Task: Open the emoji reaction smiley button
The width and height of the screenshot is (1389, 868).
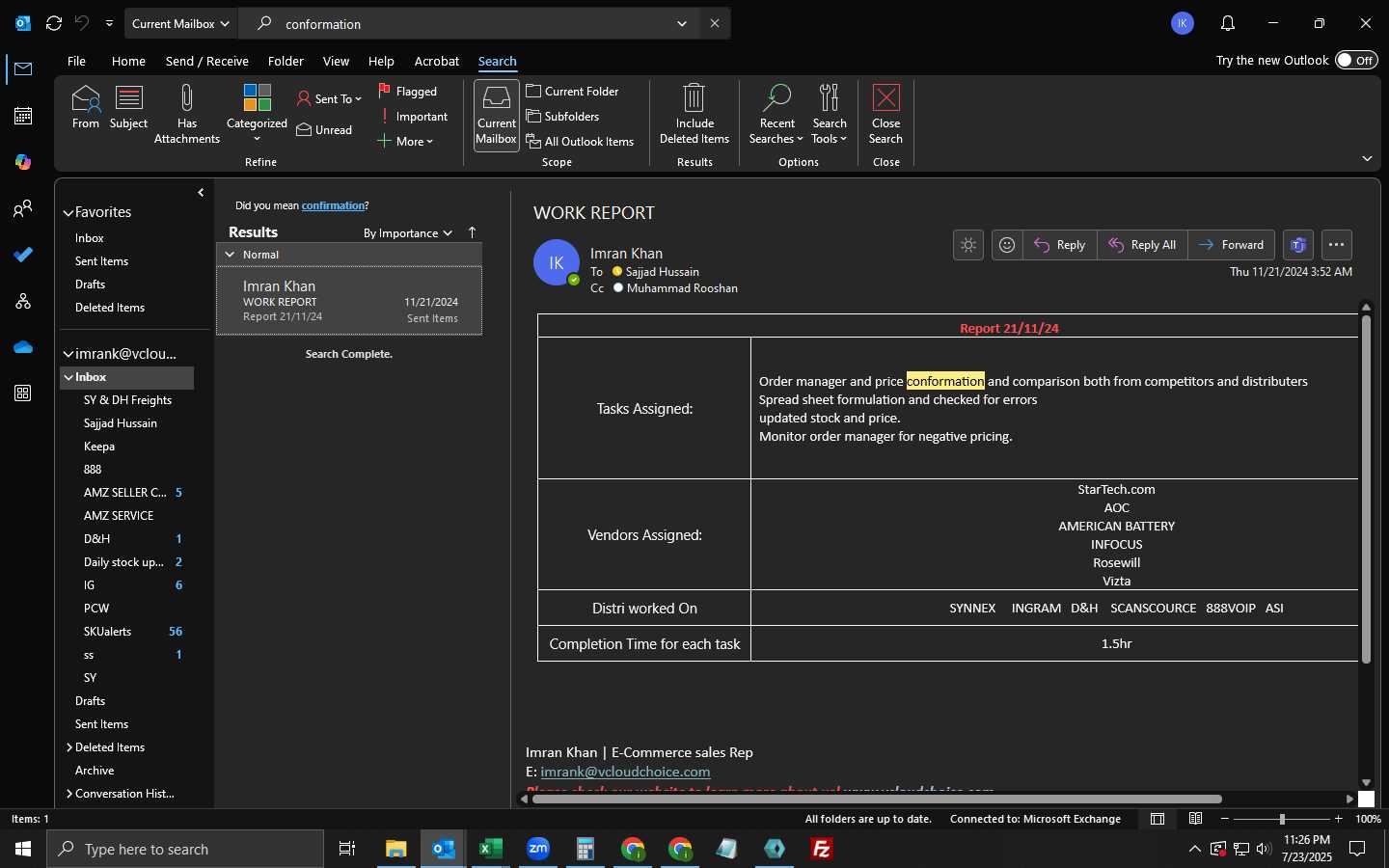Action: tap(1007, 245)
